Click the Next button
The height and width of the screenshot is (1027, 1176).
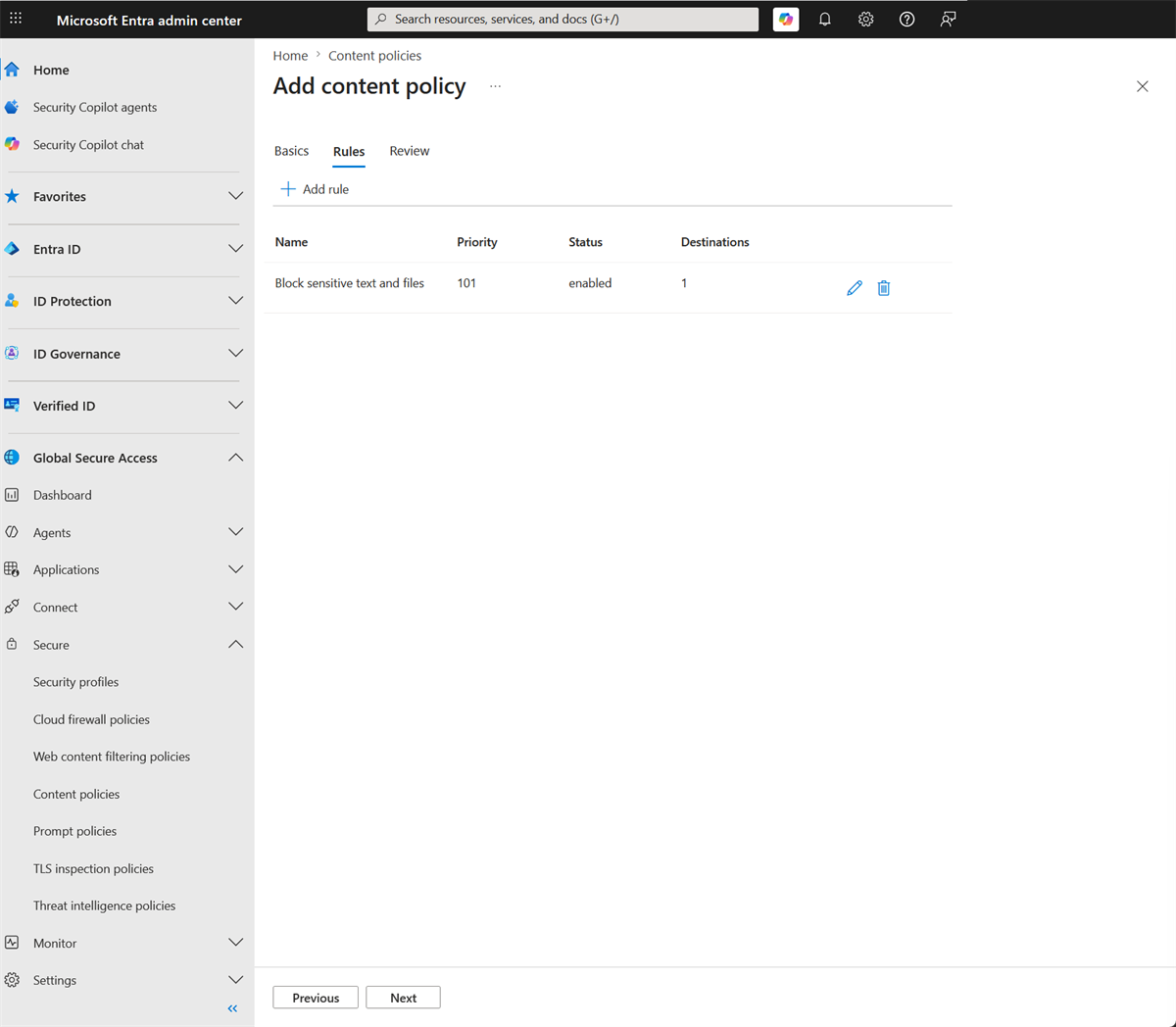coord(403,998)
